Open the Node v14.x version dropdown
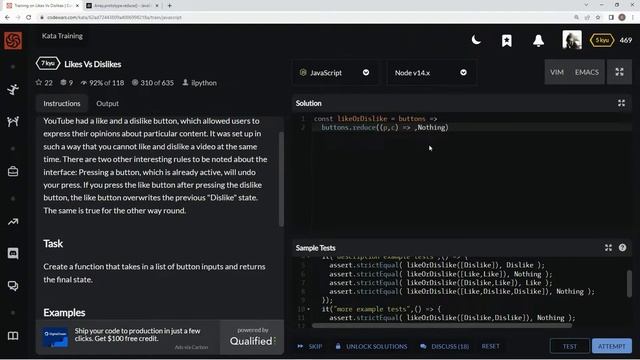Viewport: 640px width, 360px height. pyautogui.click(x=431, y=73)
